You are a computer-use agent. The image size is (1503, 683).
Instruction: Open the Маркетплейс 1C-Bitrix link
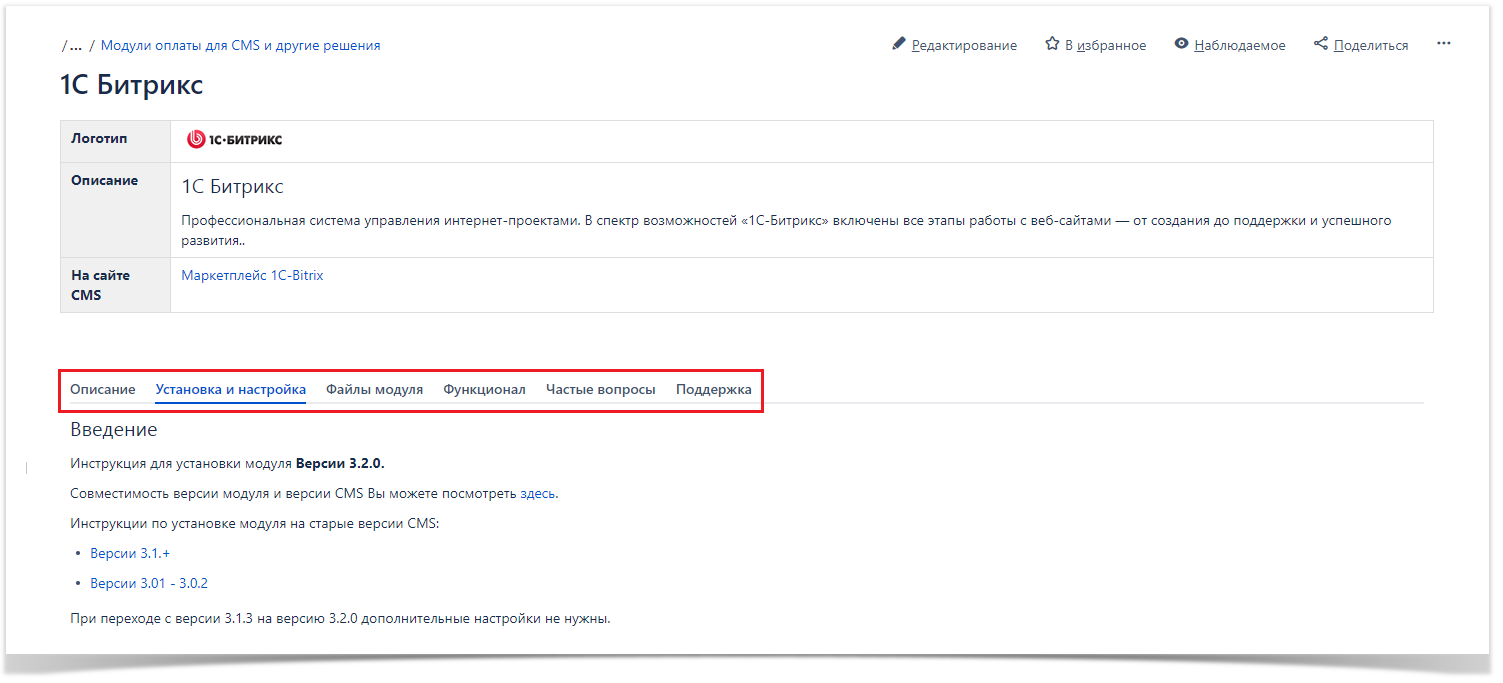(252, 276)
